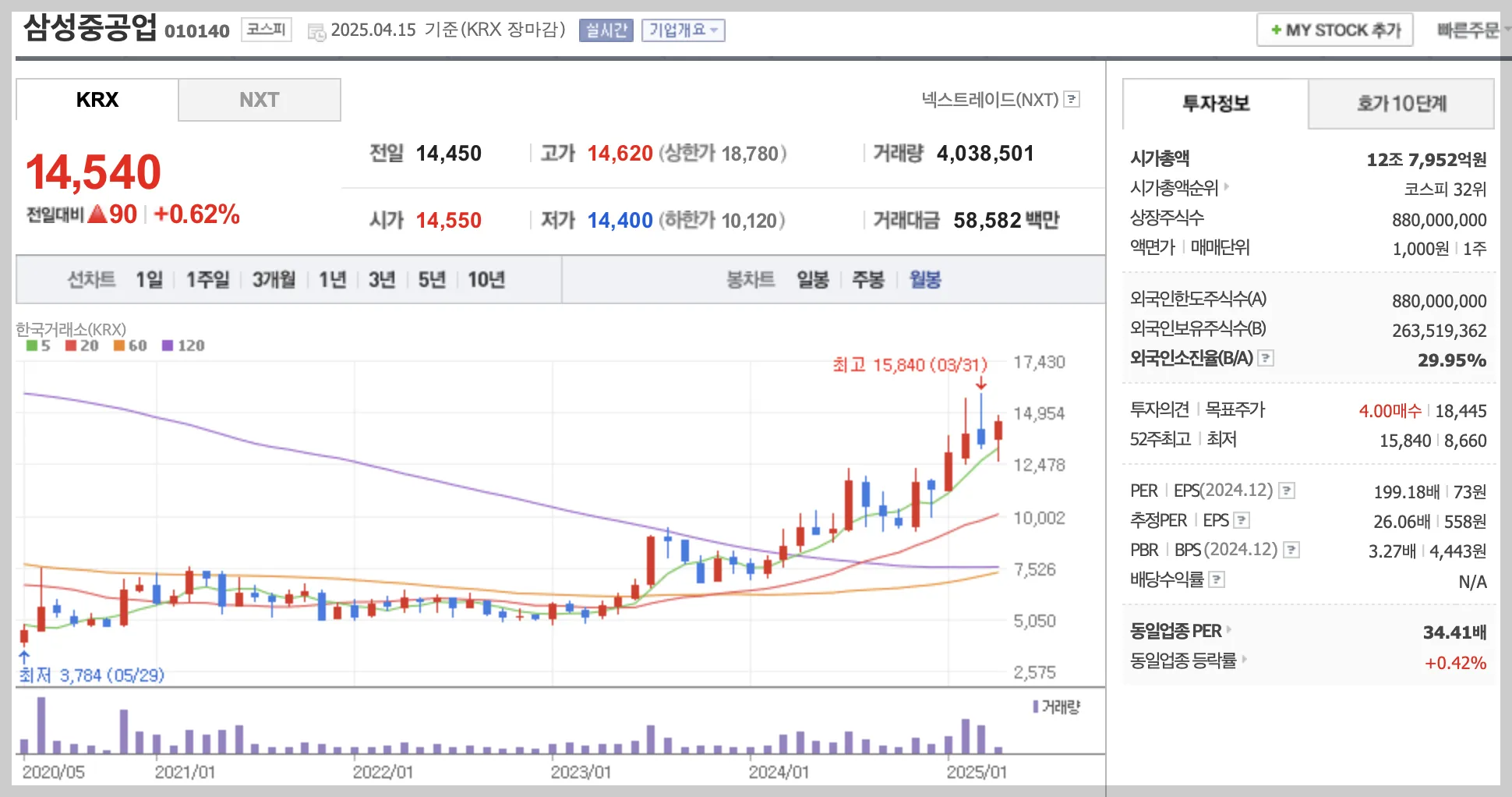Click the 외국인소진율 value 29.95%
This screenshot has height=797, width=1512.
(1452, 360)
